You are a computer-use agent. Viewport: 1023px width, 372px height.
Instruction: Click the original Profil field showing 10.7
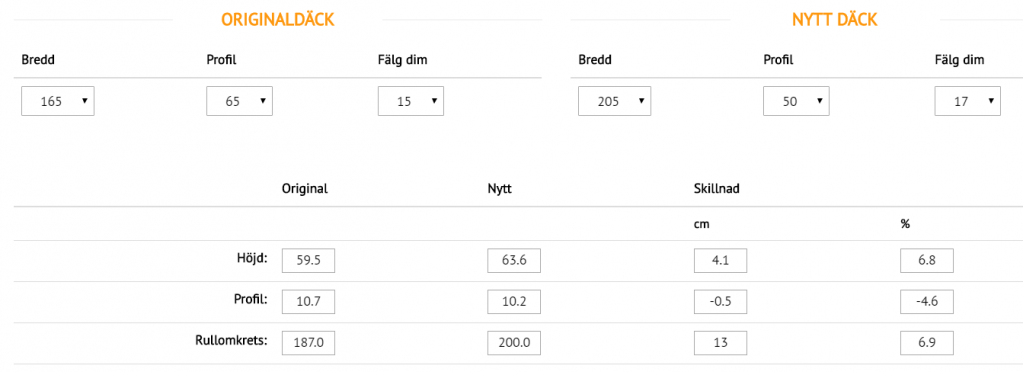click(308, 302)
